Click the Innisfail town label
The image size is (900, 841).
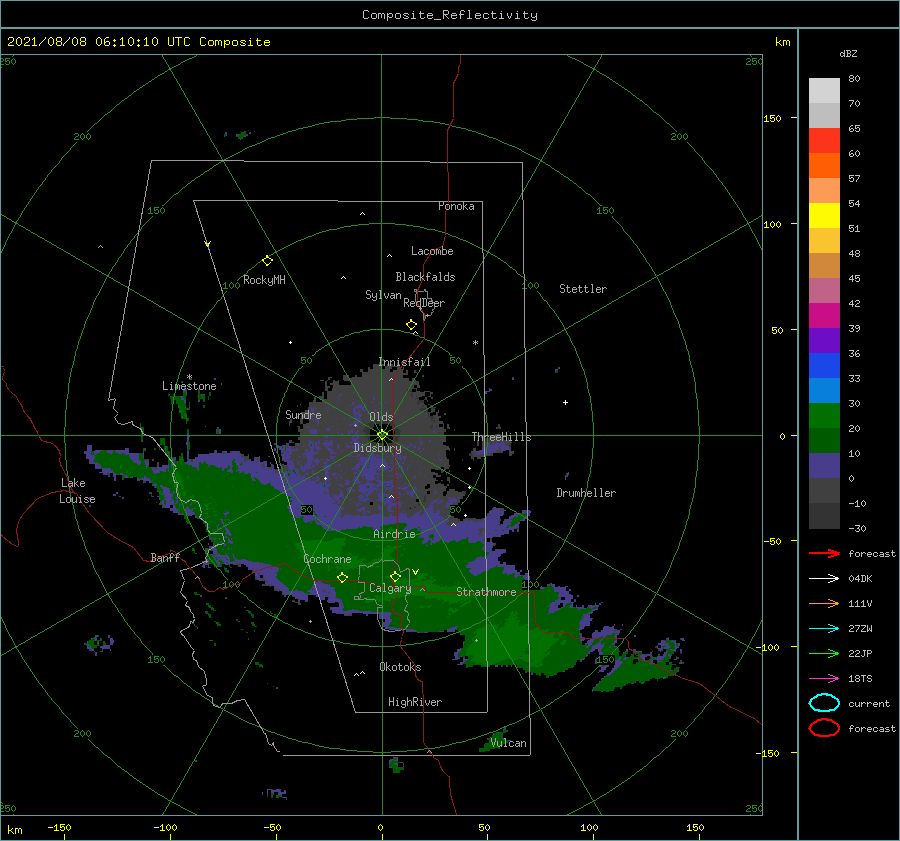[404, 362]
